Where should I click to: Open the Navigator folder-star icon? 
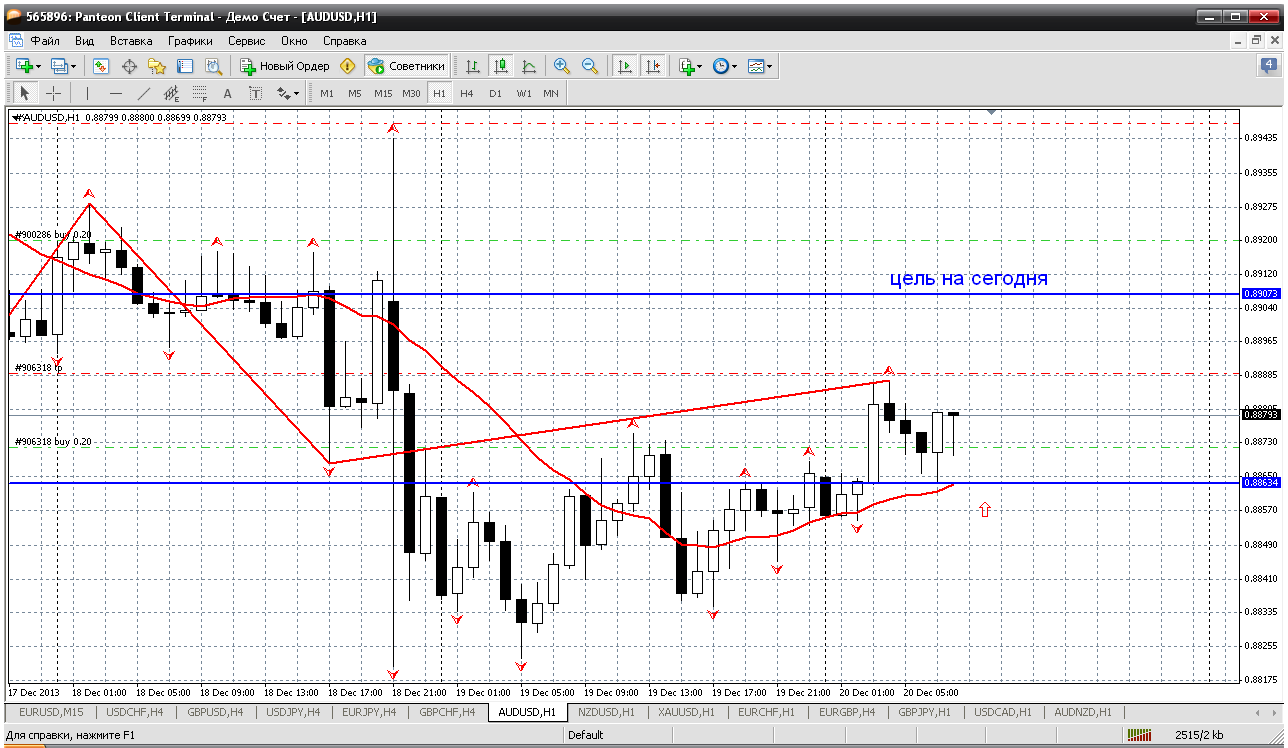[x=157, y=66]
